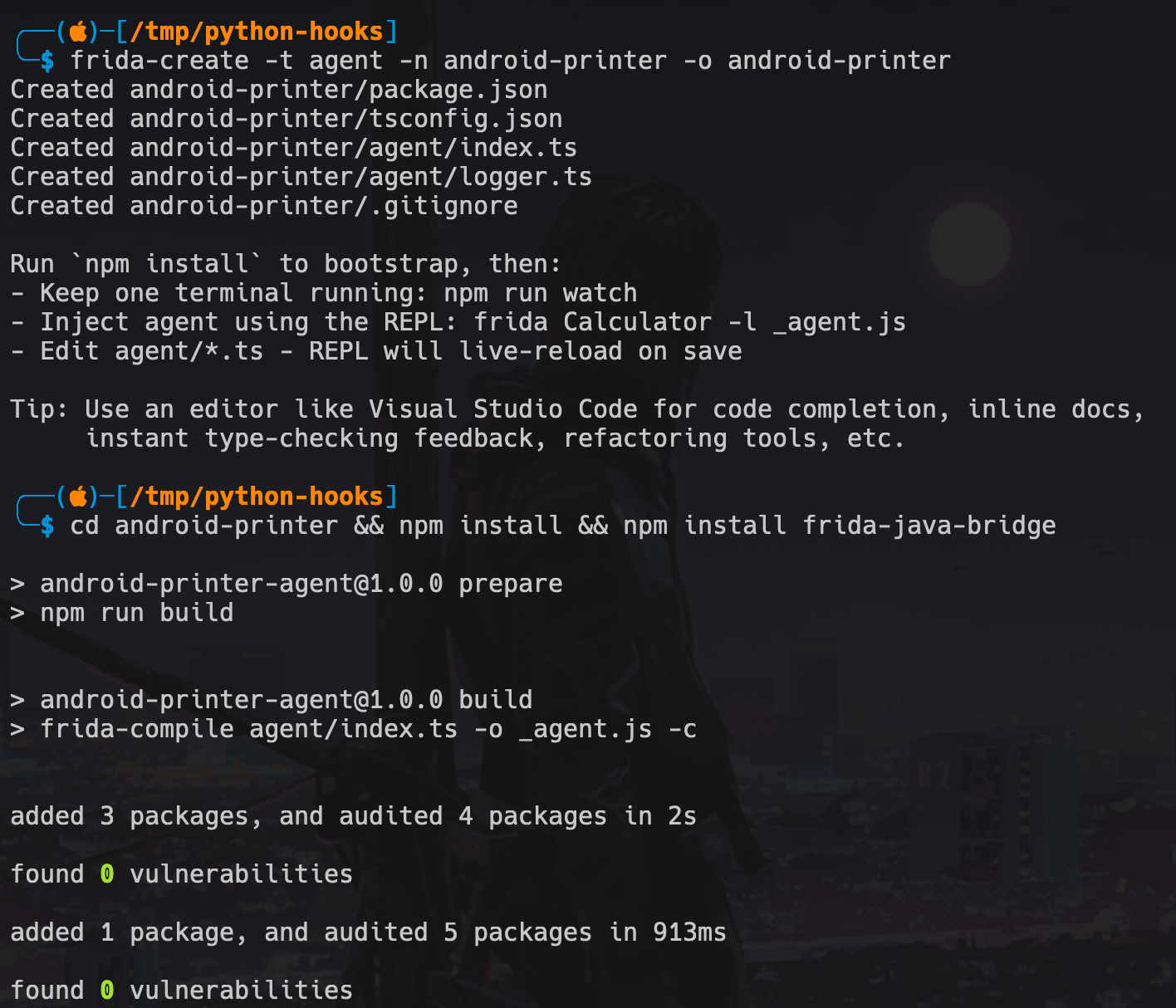Viewport: 1176px width, 1008px height.
Task: Click the .gitignore Created line
Action: coord(264,206)
